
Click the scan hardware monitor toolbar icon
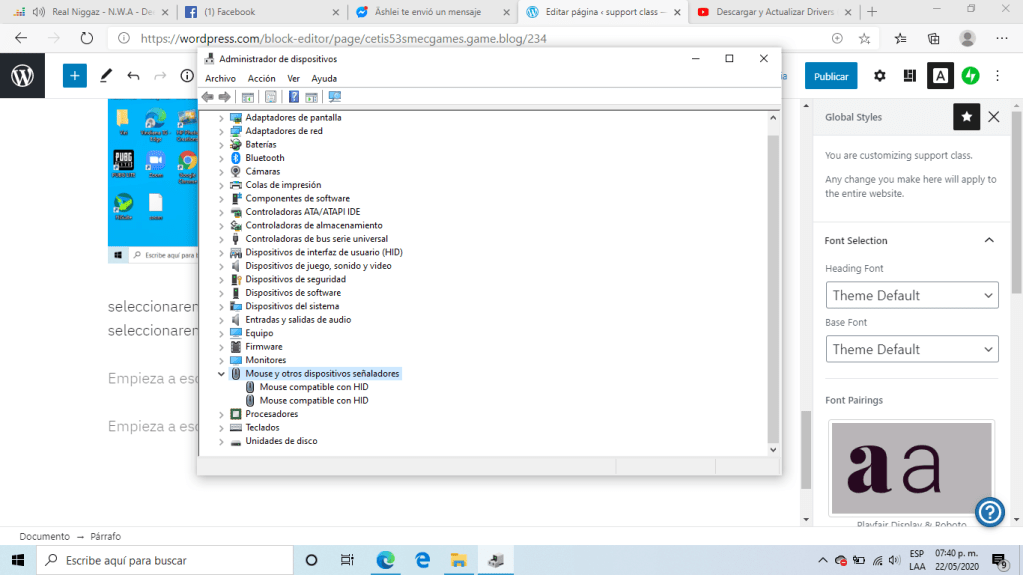point(335,97)
